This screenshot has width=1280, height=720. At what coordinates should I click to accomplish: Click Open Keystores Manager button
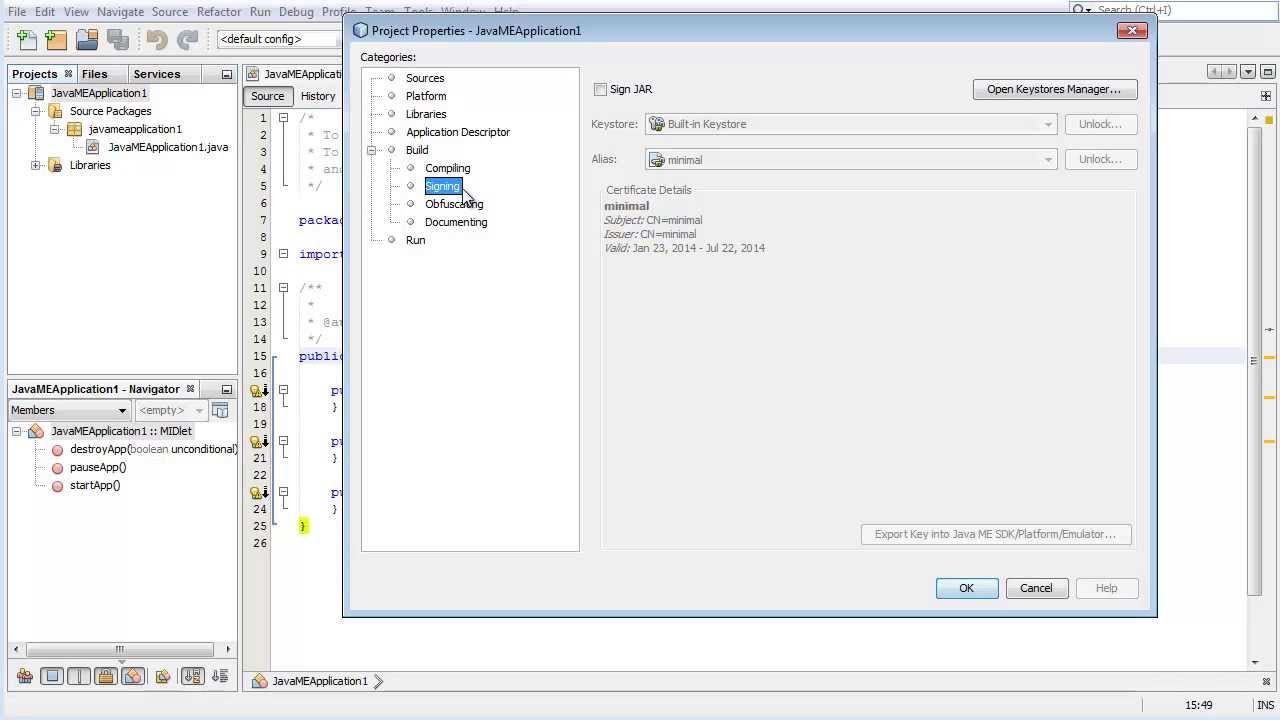click(x=1054, y=89)
